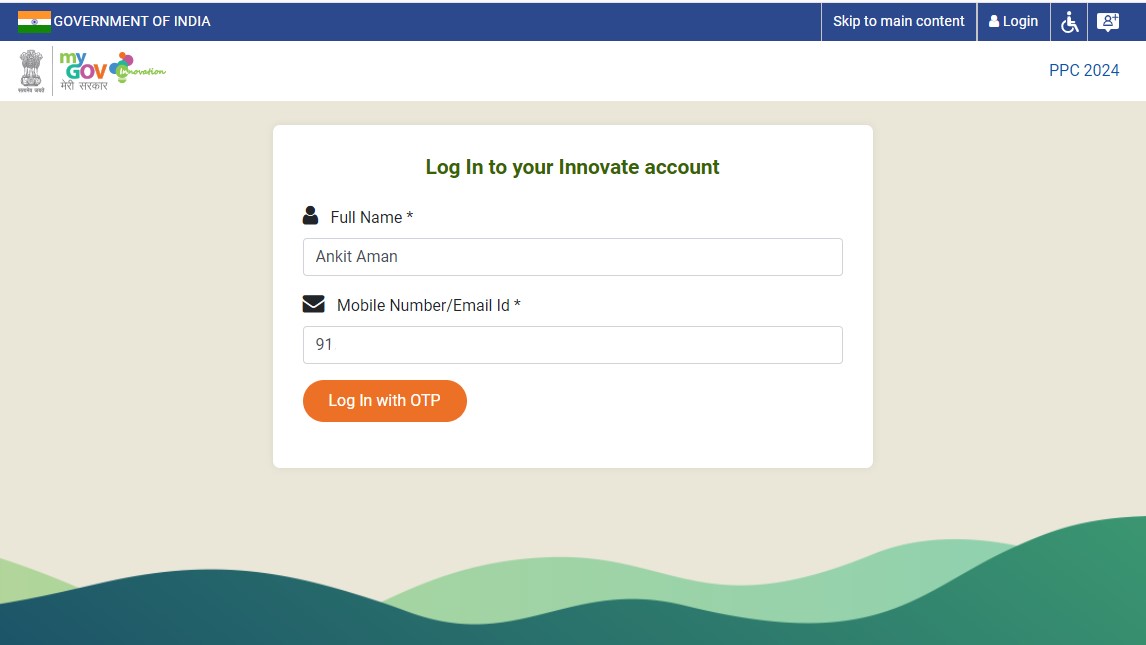Focus the Mobile Number/Email Id field
Screen dimensions: 1146x645
(x=572, y=345)
